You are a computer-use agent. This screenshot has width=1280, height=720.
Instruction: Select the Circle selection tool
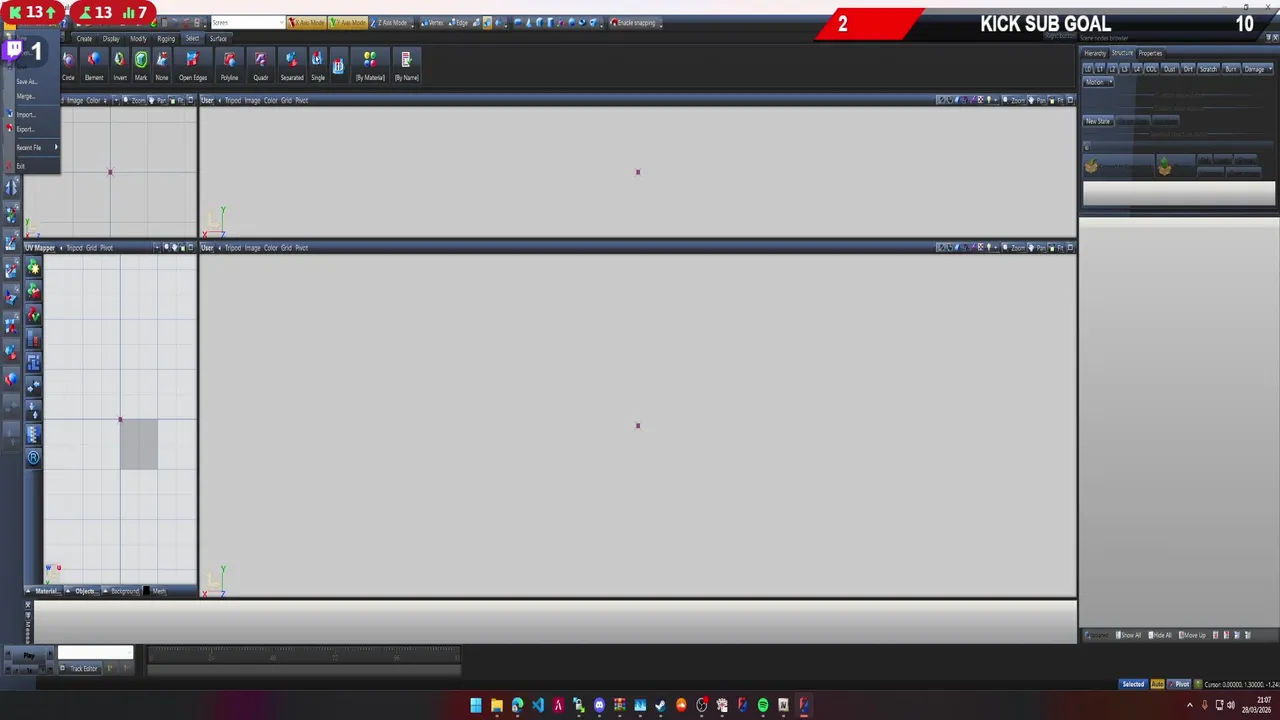[x=68, y=67]
